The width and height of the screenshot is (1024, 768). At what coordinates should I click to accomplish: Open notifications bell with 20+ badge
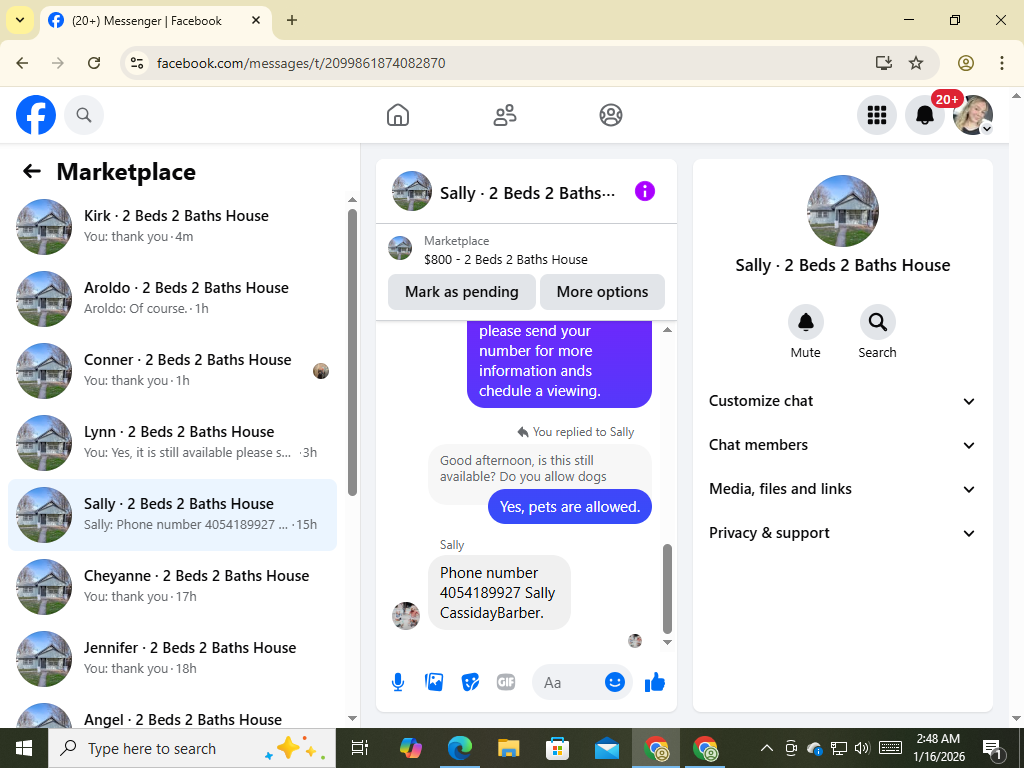point(925,115)
